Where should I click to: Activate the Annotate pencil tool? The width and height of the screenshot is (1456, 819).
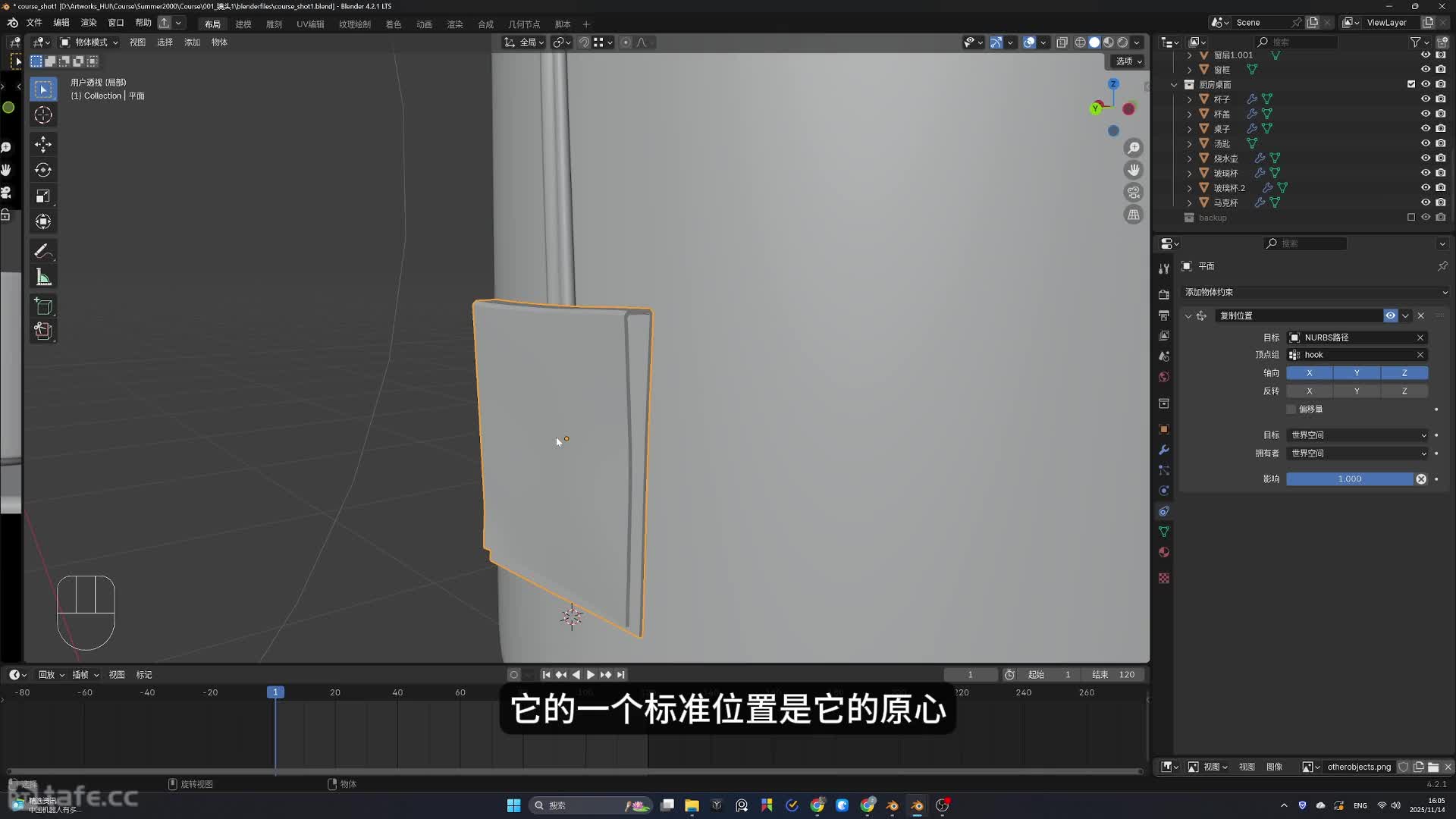43,251
